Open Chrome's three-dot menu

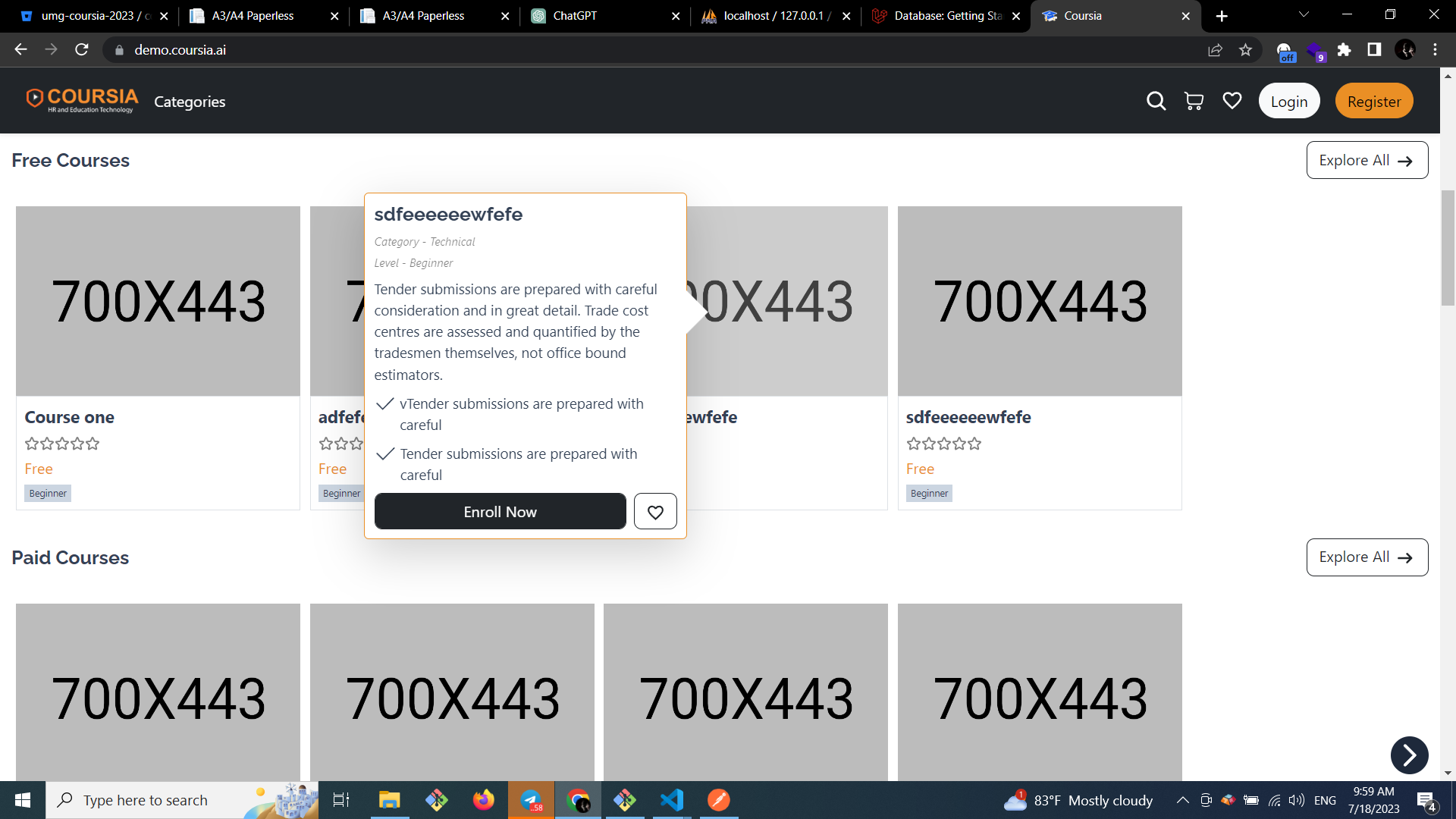tap(1435, 50)
